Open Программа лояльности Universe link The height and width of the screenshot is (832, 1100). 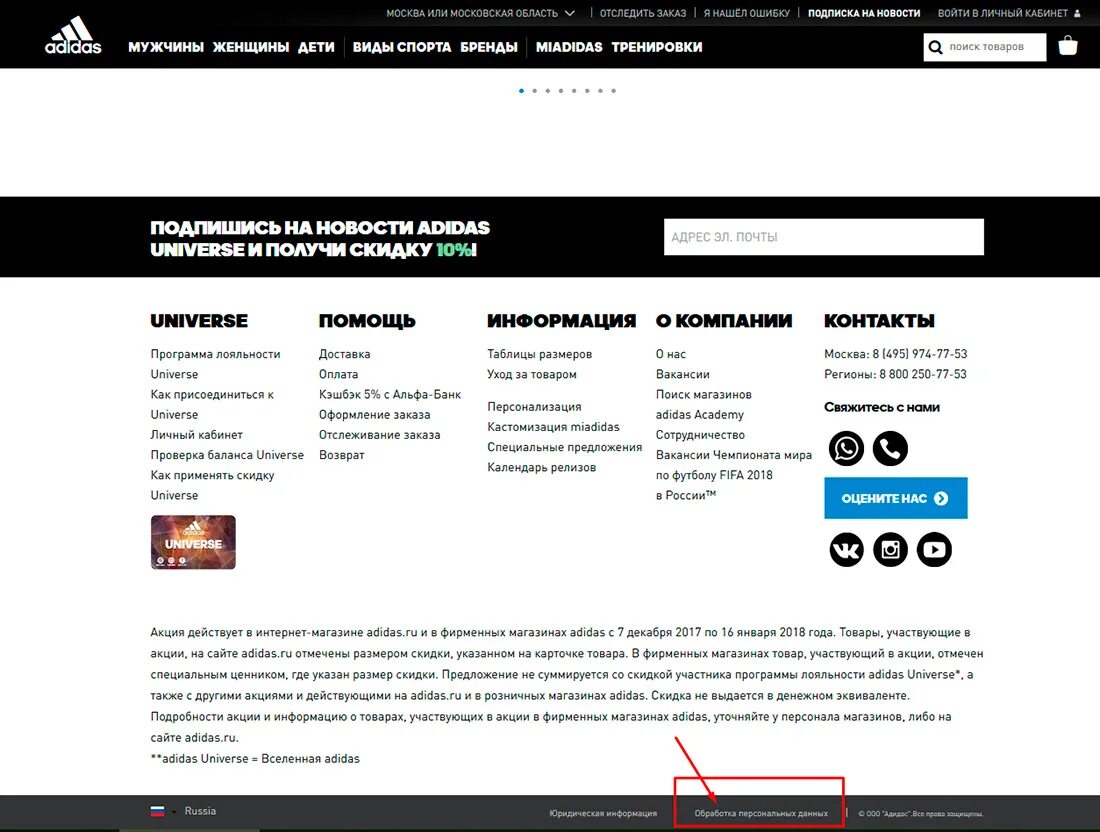[x=215, y=364]
